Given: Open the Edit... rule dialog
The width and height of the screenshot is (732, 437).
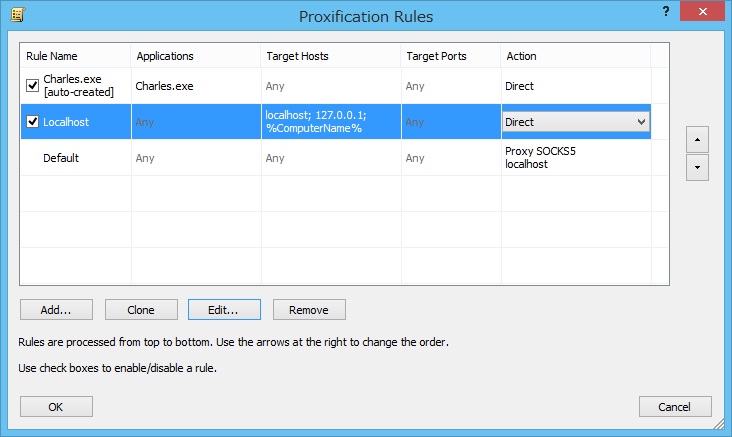Looking at the screenshot, I should coord(224,310).
